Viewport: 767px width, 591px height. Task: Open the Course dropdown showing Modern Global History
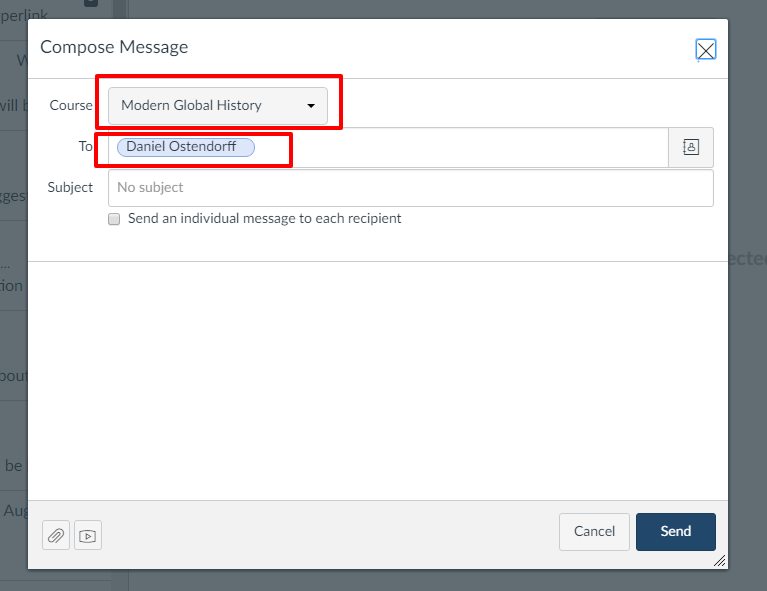pos(217,105)
